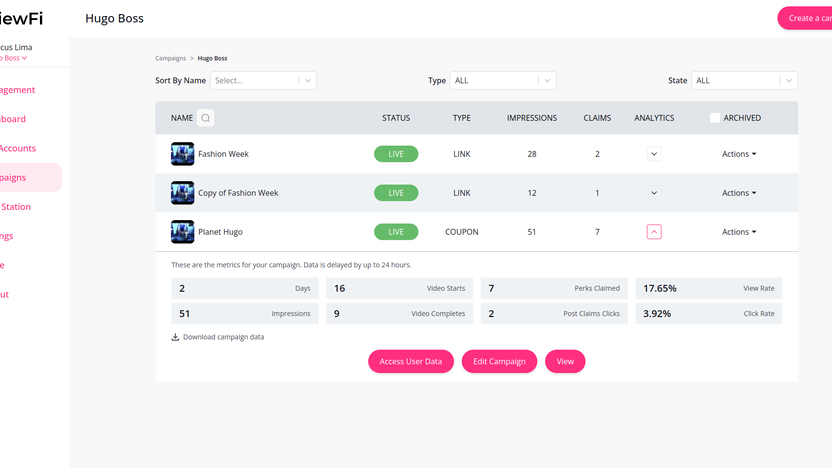The width and height of the screenshot is (832, 468).
Task: Click the Fashion Week campaign name
Action: click(223, 154)
